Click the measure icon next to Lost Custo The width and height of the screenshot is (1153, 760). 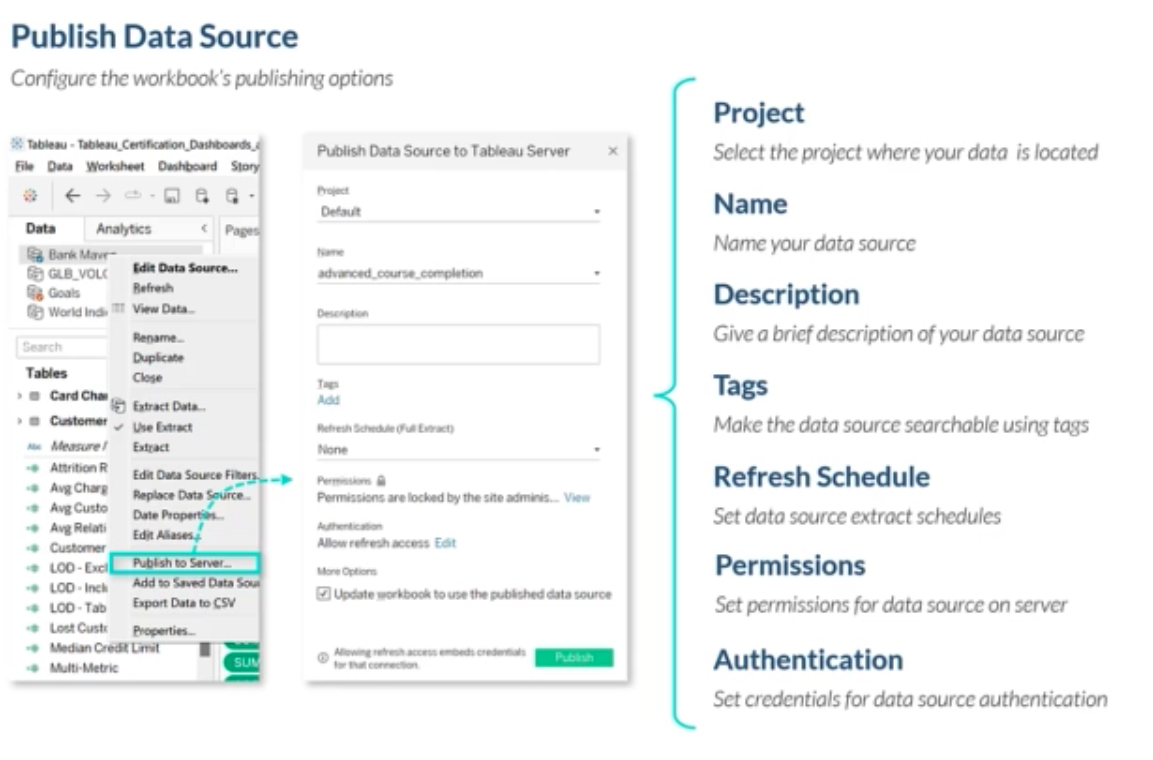33,628
